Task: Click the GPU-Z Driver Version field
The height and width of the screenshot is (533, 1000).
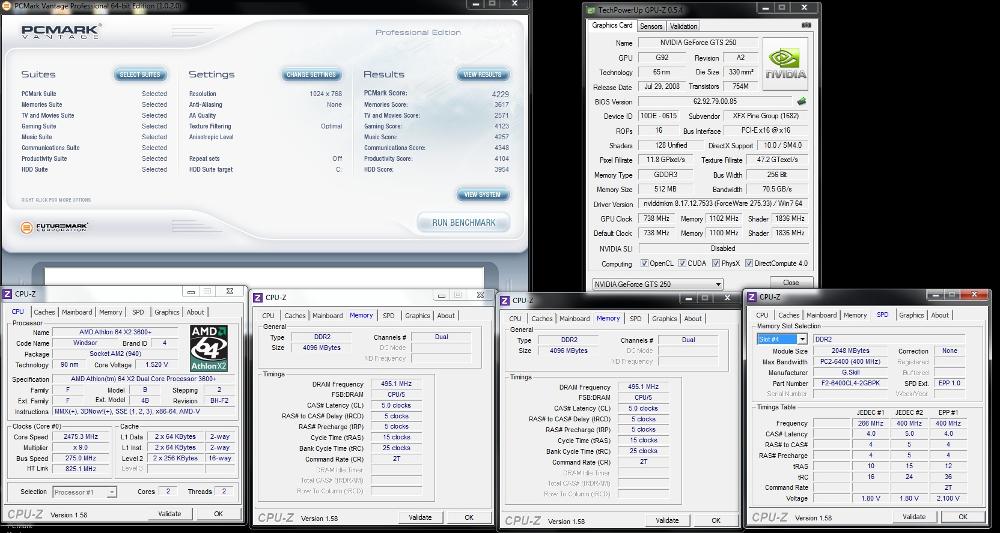Action: coord(723,204)
